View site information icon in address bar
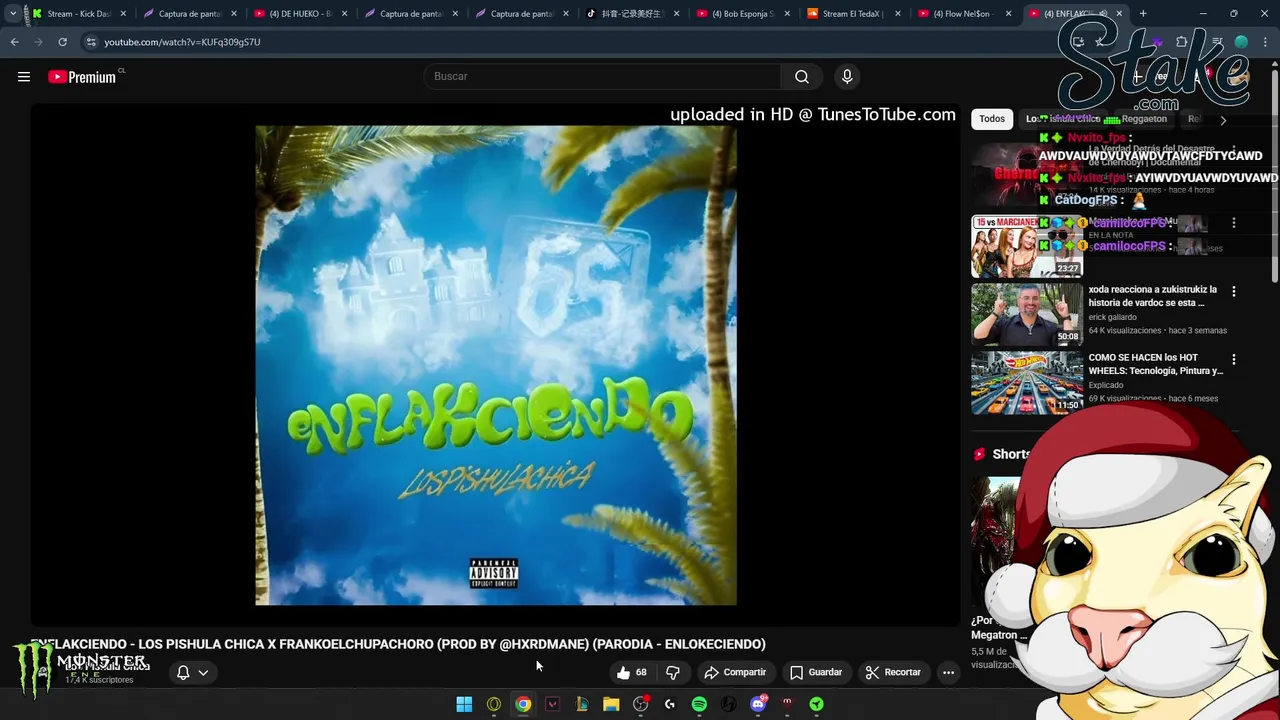Image resolution: width=1280 pixels, height=720 pixels. 91,42
